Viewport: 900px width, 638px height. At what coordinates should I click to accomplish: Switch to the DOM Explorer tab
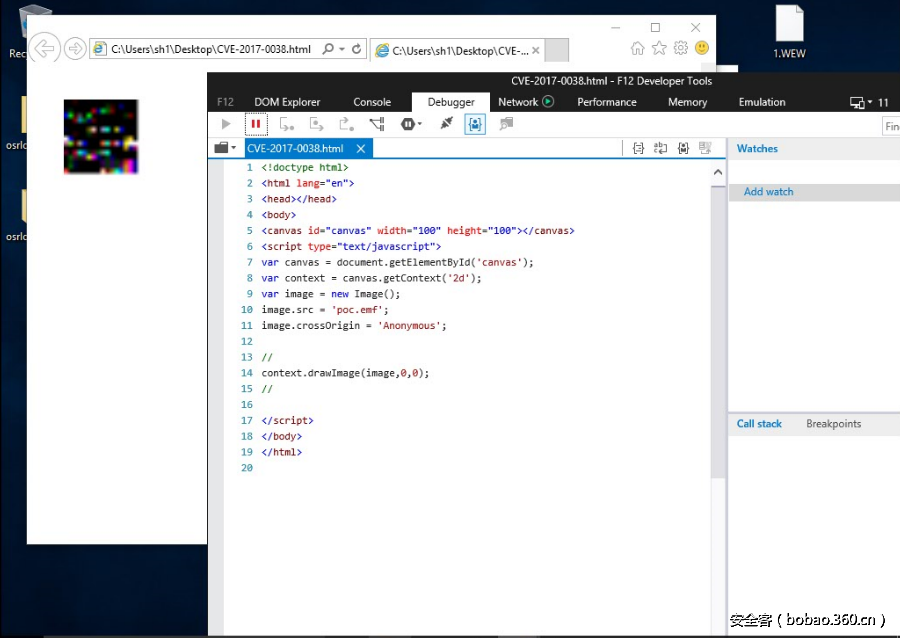click(x=287, y=102)
